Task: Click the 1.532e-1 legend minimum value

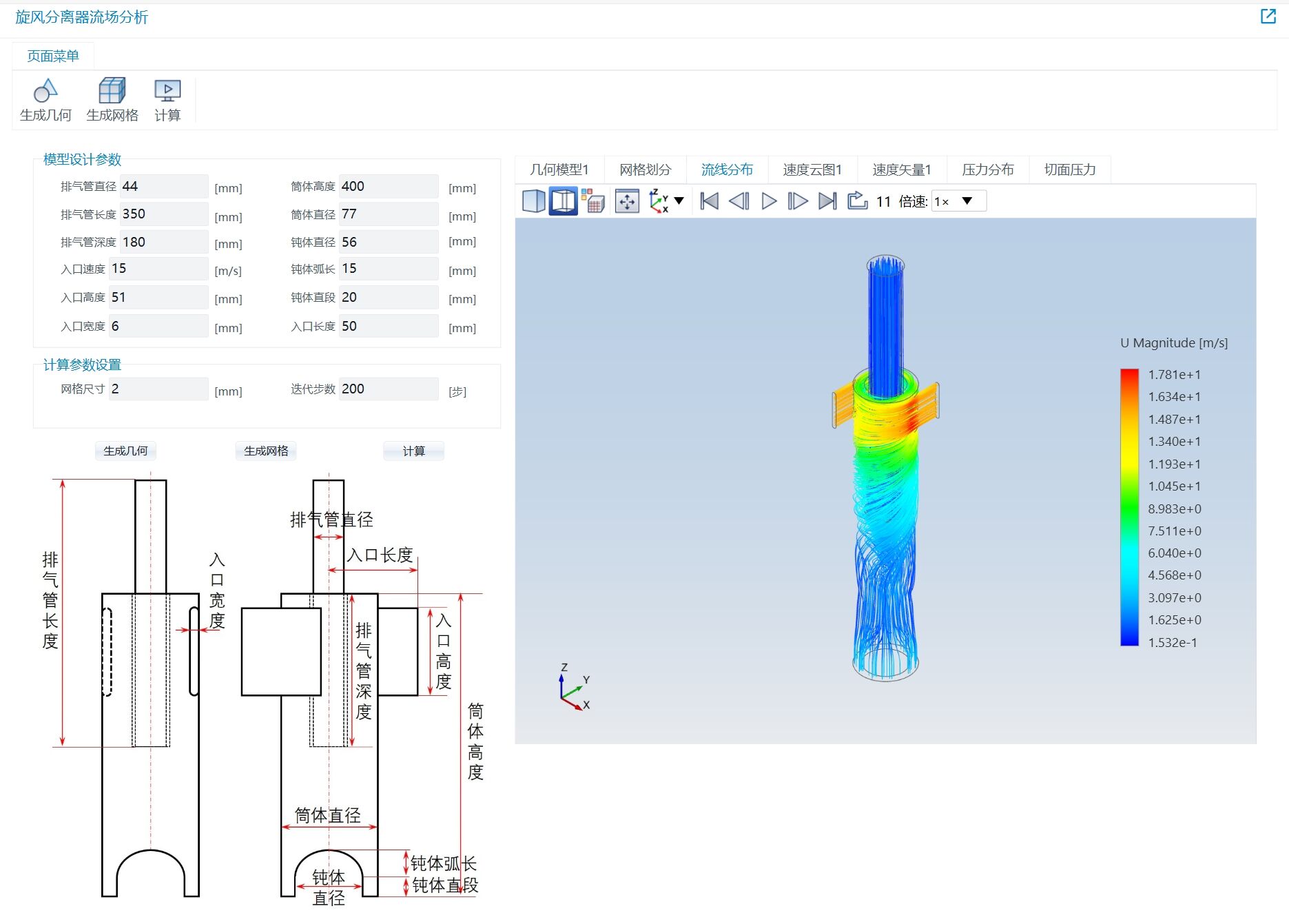Action: pyautogui.click(x=1172, y=642)
